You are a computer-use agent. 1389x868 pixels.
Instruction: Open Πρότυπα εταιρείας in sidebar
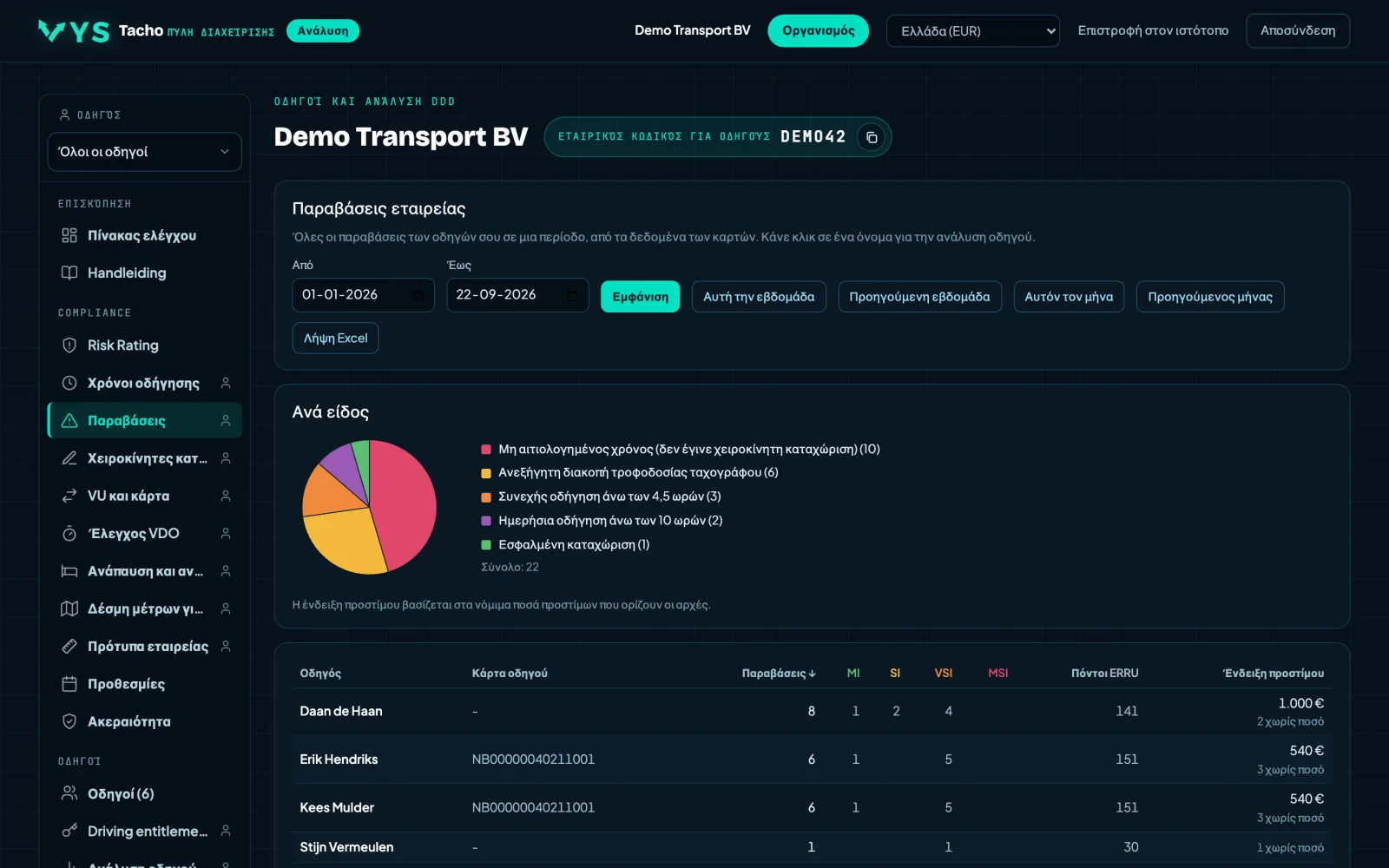(144, 647)
